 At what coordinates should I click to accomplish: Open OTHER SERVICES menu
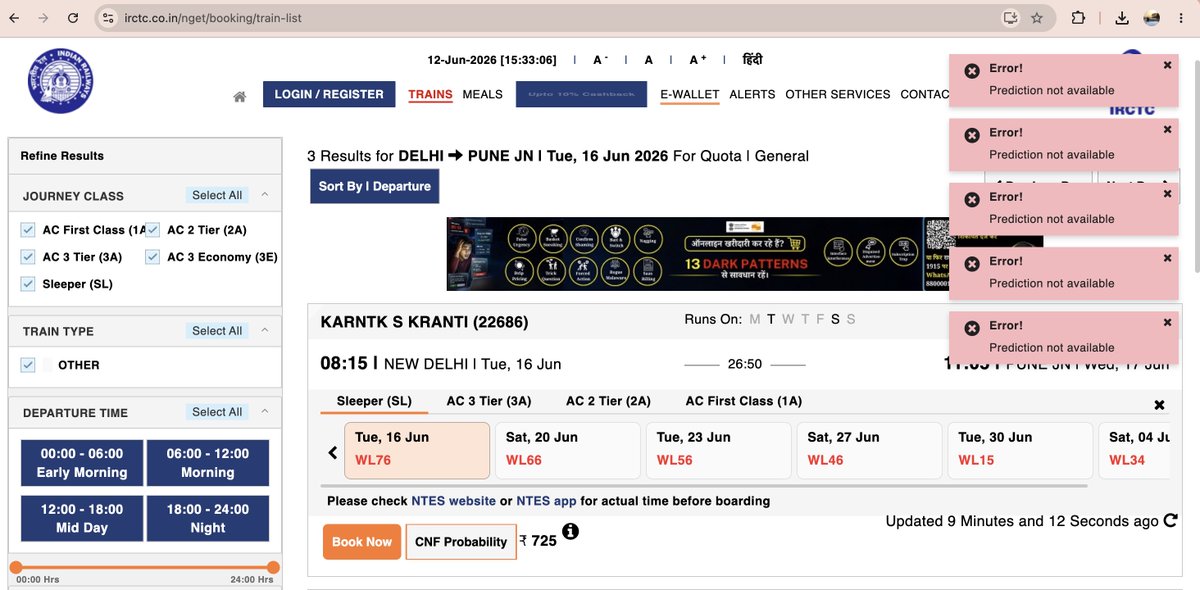click(x=837, y=94)
